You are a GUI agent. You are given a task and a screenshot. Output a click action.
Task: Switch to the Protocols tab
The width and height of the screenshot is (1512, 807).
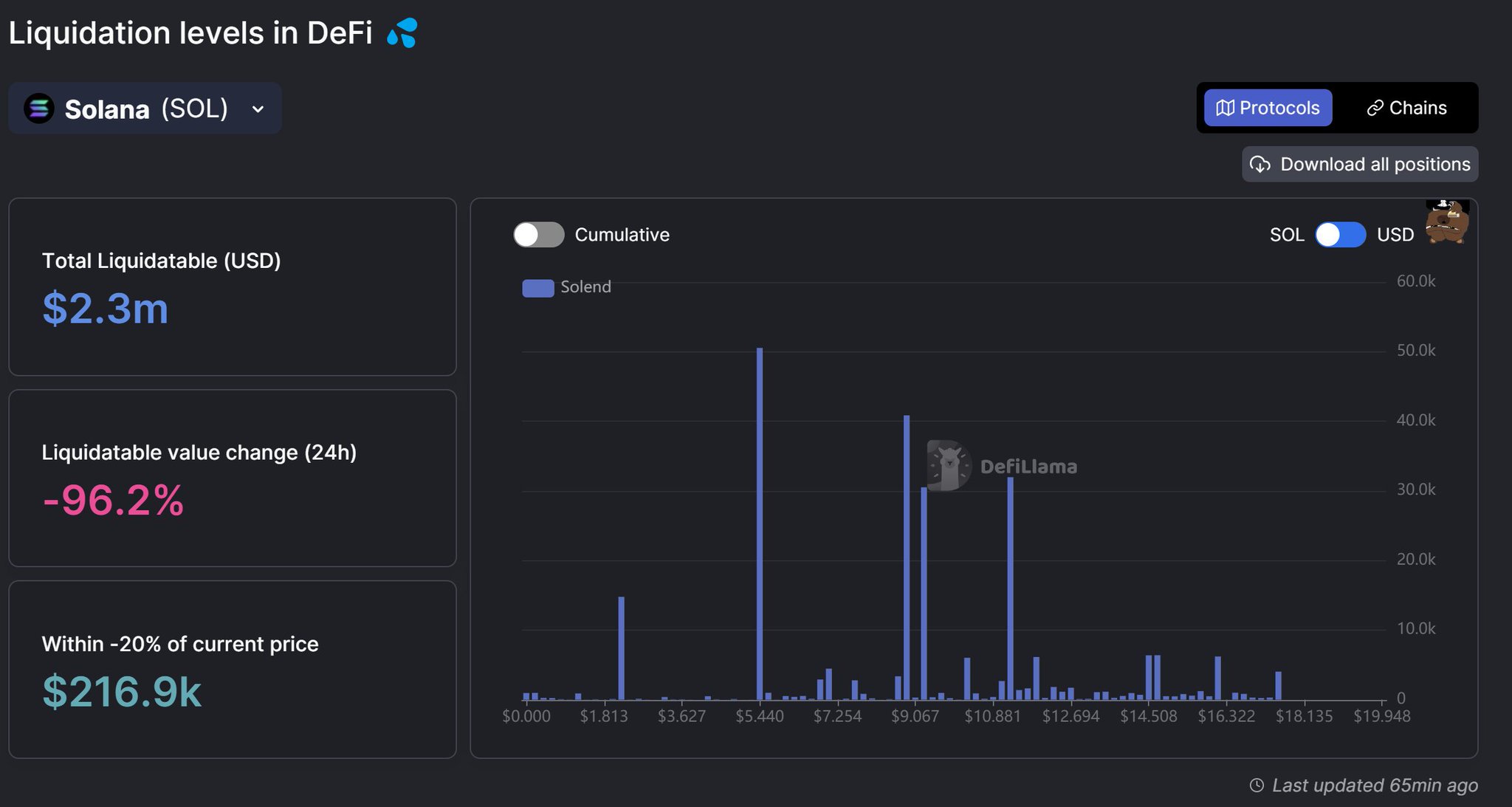click(1268, 108)
